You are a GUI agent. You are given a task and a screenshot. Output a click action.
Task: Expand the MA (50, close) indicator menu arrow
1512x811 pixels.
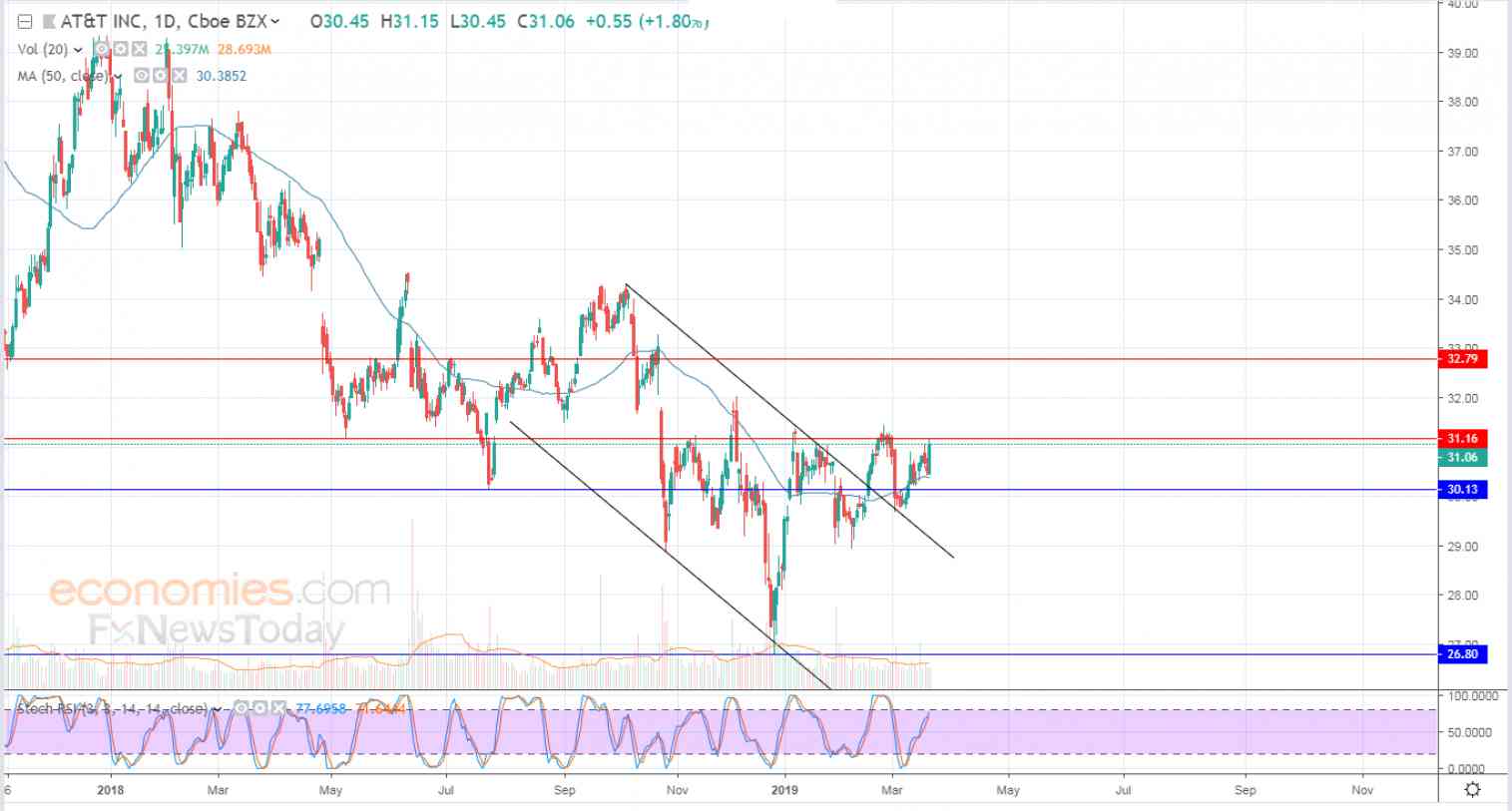pyautogui.click(x=118, y=76)
